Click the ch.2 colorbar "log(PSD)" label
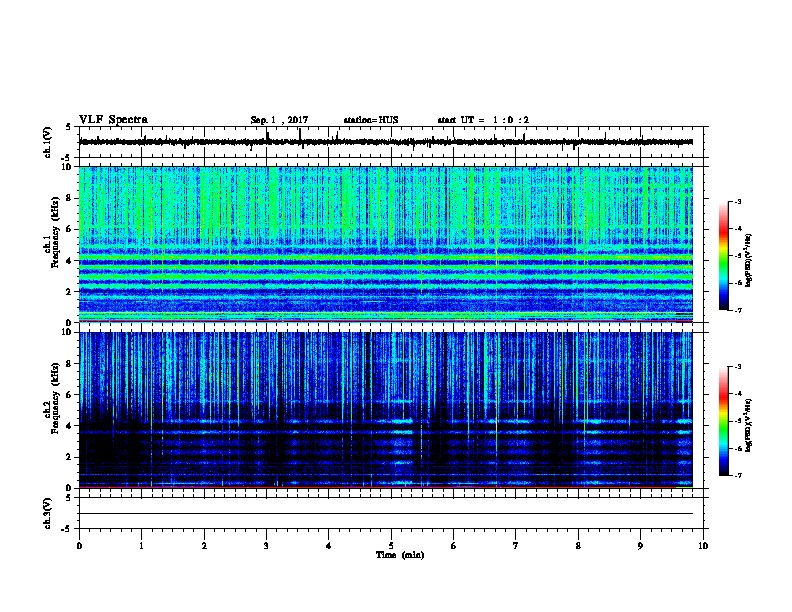Viewport: 792px width, 612px height. pyautogui.click(x=748, y=425)
